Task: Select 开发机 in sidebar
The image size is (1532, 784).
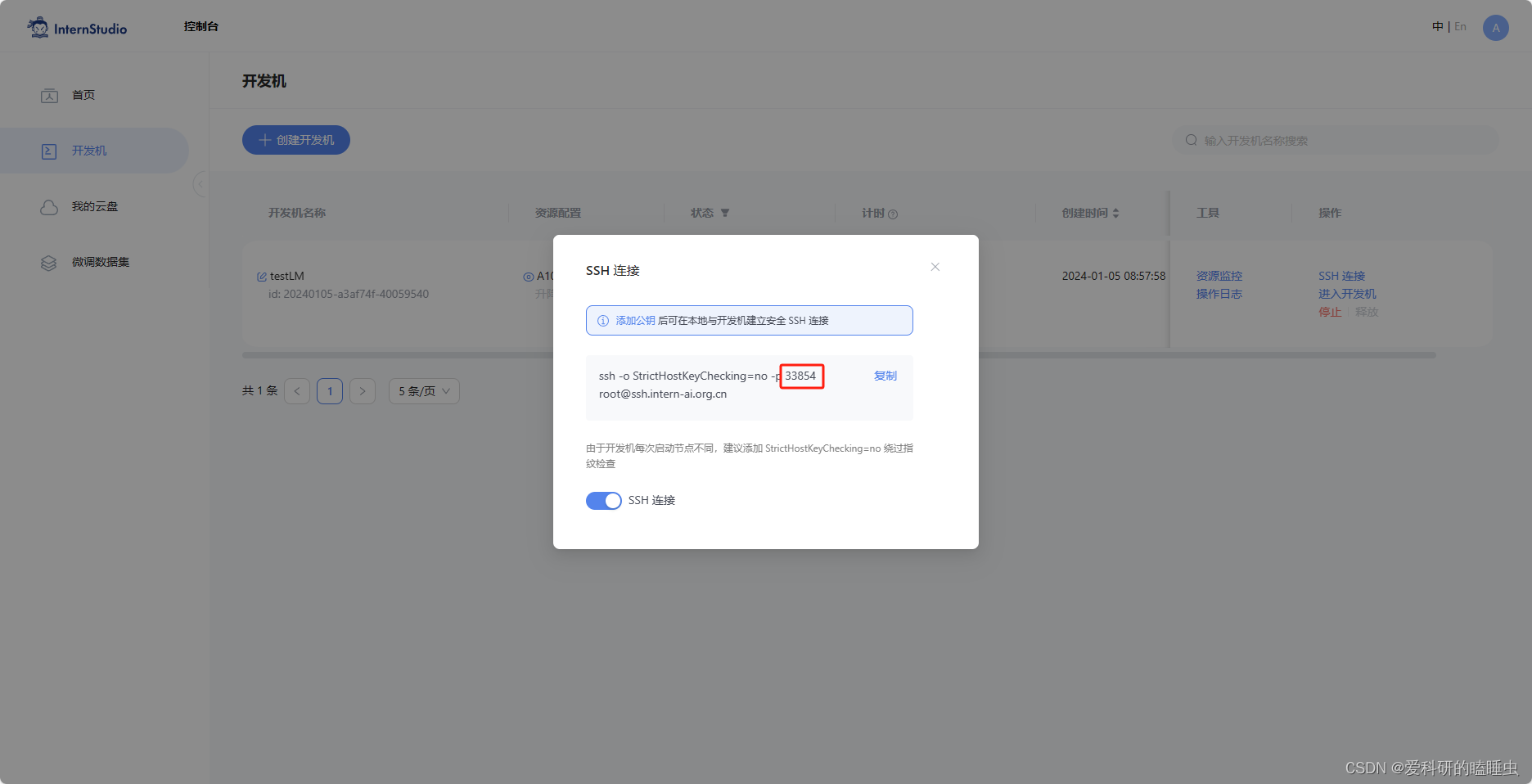Action: point(94,151)
